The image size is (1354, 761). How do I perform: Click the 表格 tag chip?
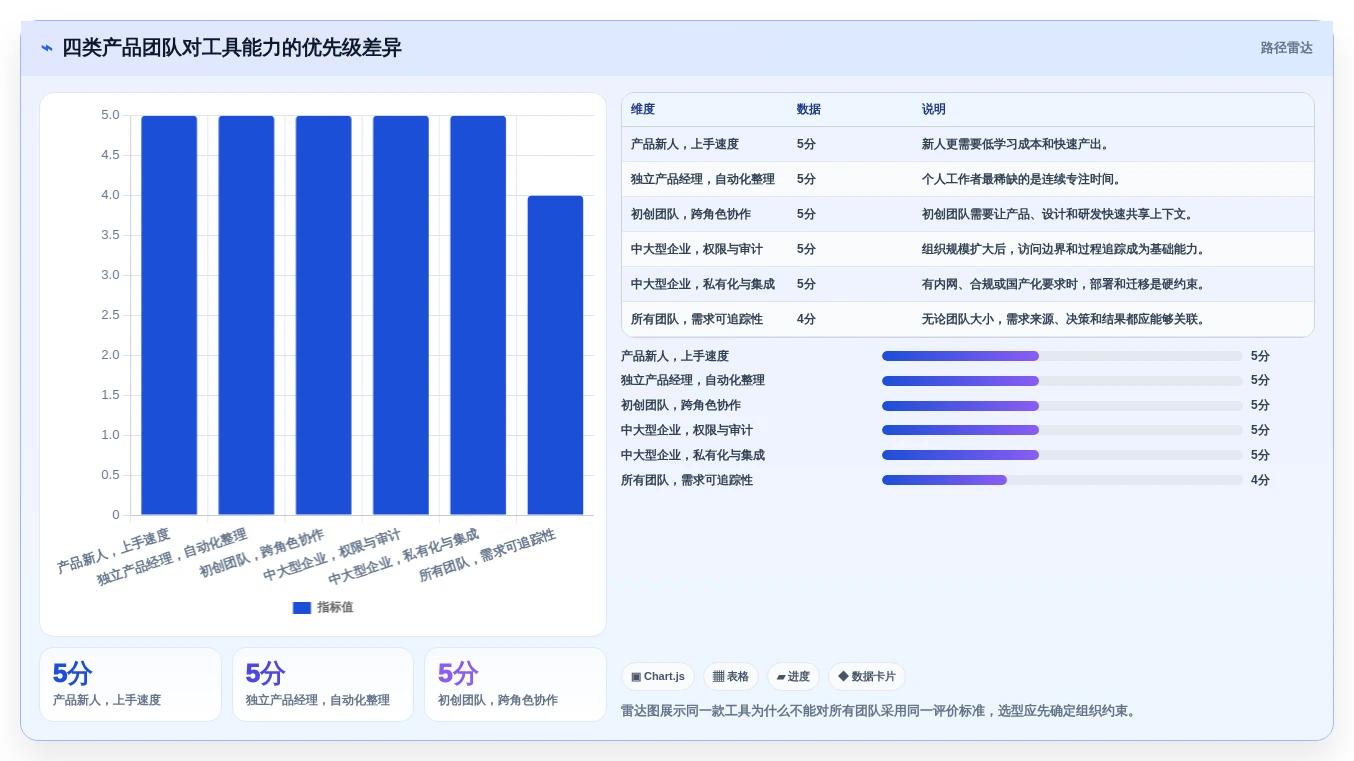click(731, 677)
